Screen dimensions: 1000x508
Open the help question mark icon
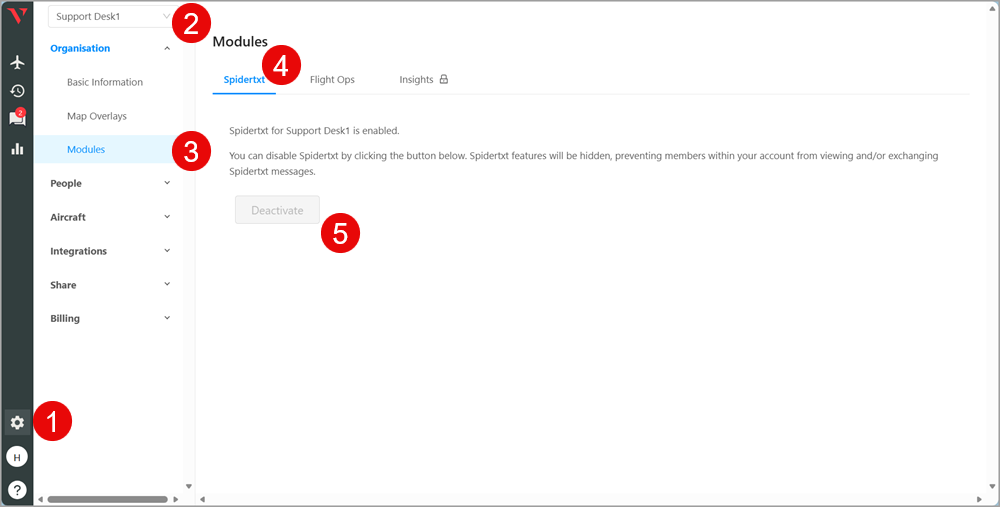coord(17,489)
